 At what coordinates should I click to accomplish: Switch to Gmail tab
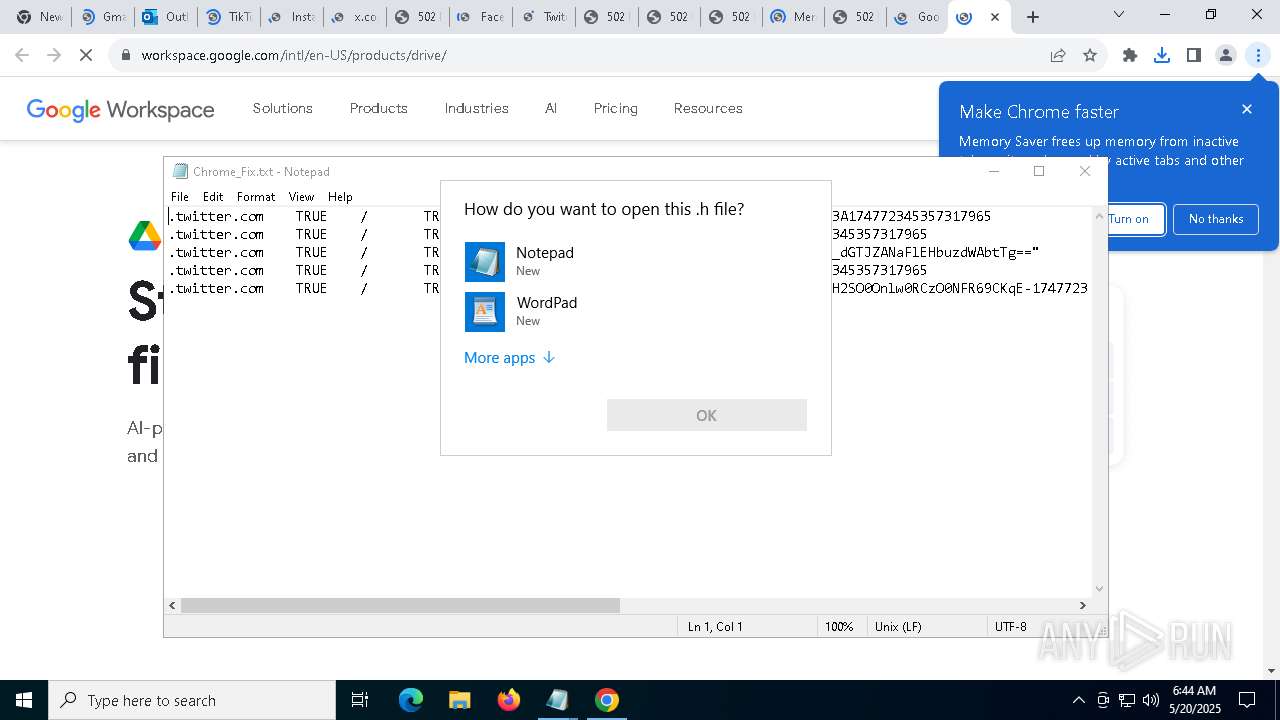tap(102, 17)
